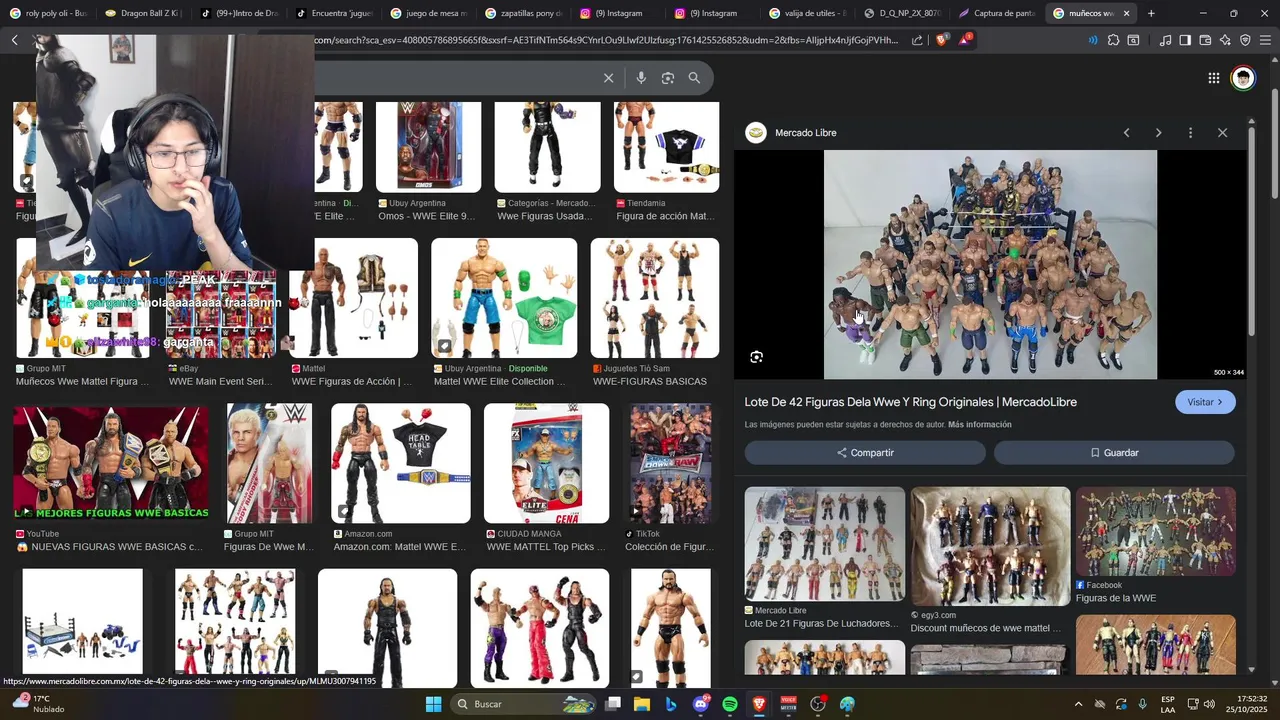Click the address bar URL
Image resolution: width=1280 pixels, height=720 pixels.
click(x=608, y=40)
